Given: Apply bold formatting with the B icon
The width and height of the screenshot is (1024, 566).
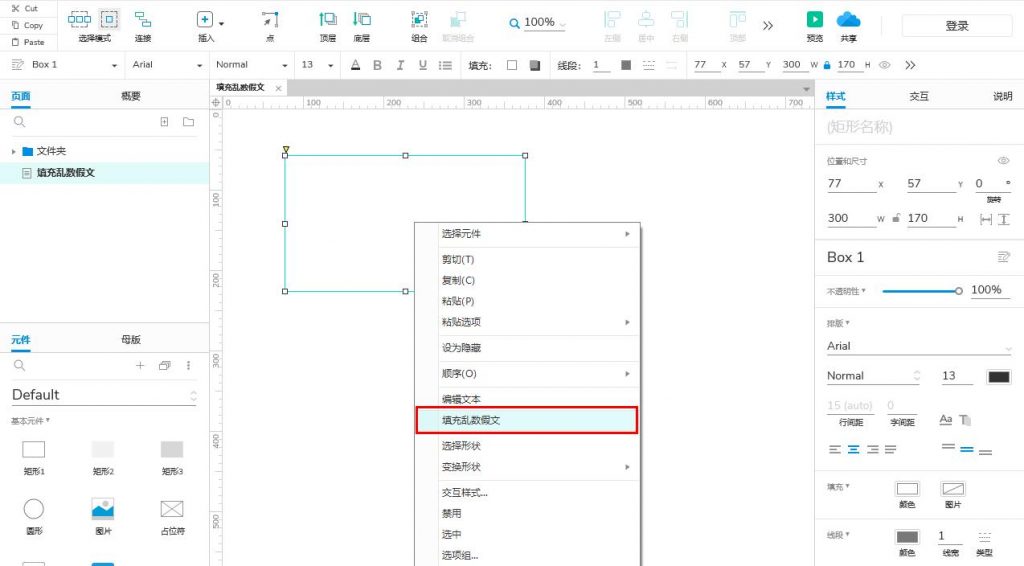Looking at the screenshot, I should coord(377,65).
